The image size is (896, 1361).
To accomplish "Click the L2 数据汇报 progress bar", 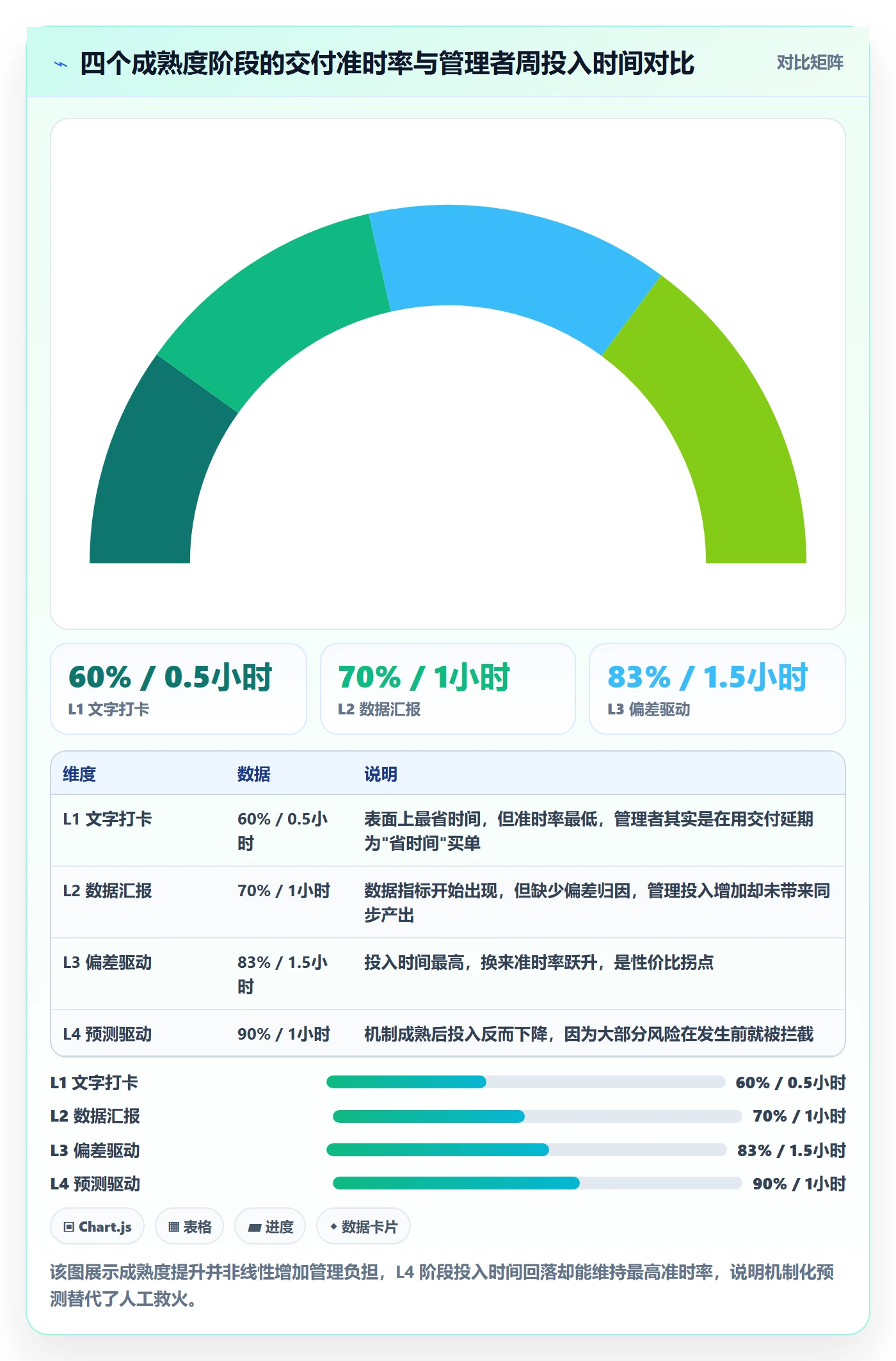I will pyautogui.click(x=537, y=1116).
